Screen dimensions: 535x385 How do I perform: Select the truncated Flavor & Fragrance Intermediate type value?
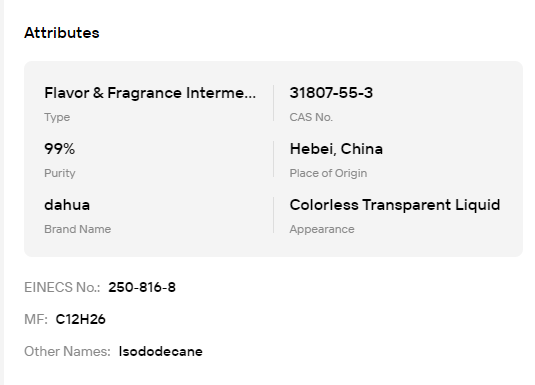coord(150,93)
